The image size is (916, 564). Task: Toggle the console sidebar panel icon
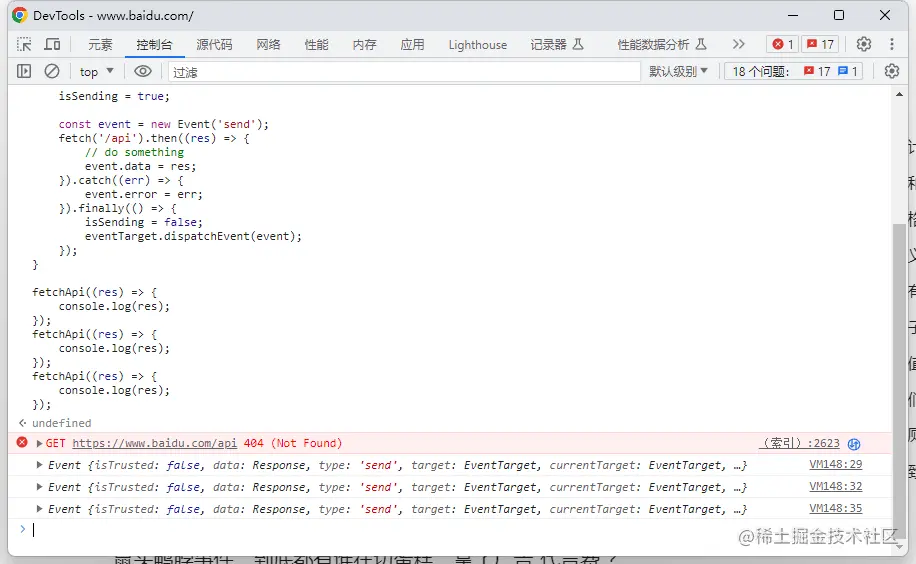pos(24,71)
